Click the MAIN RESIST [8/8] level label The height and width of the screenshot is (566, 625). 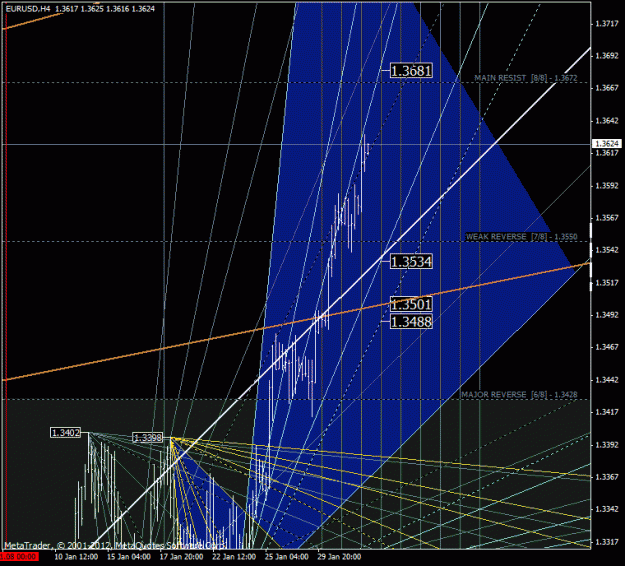click(x=526, y=78)
